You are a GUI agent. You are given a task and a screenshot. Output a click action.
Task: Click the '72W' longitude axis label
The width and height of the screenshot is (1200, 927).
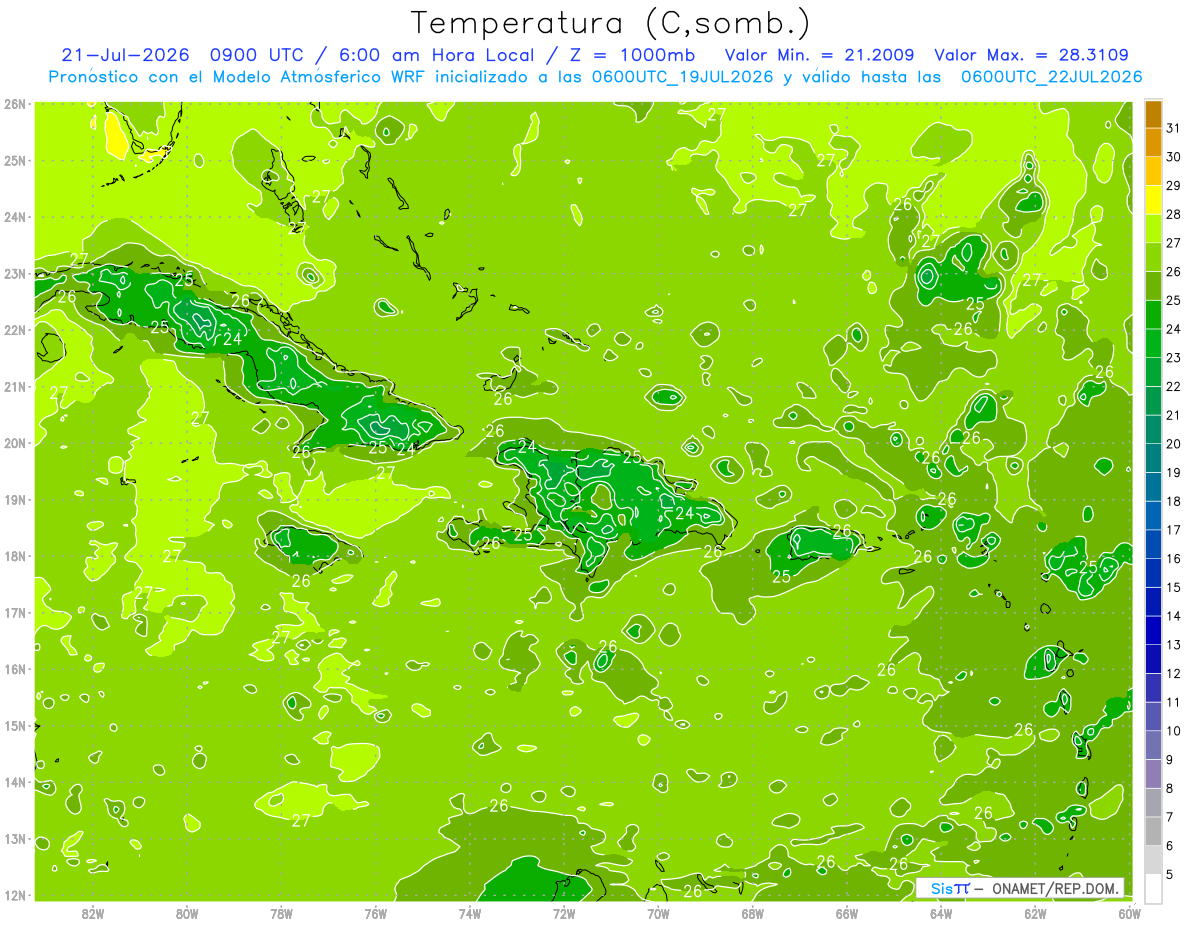click(564, 914)
